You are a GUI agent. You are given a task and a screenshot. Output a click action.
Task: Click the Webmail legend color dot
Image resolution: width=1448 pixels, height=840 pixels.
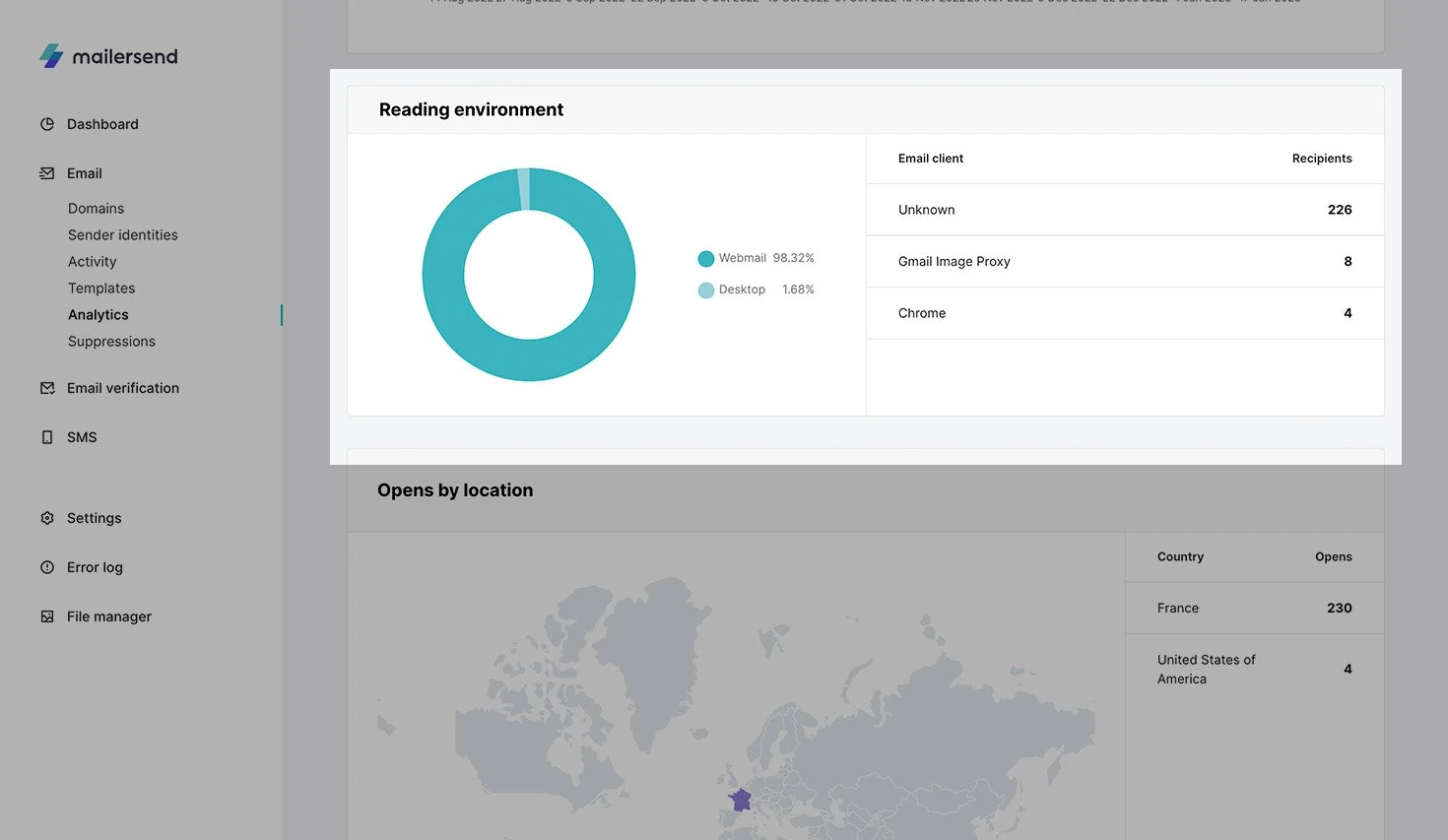(x=705, y=259)
